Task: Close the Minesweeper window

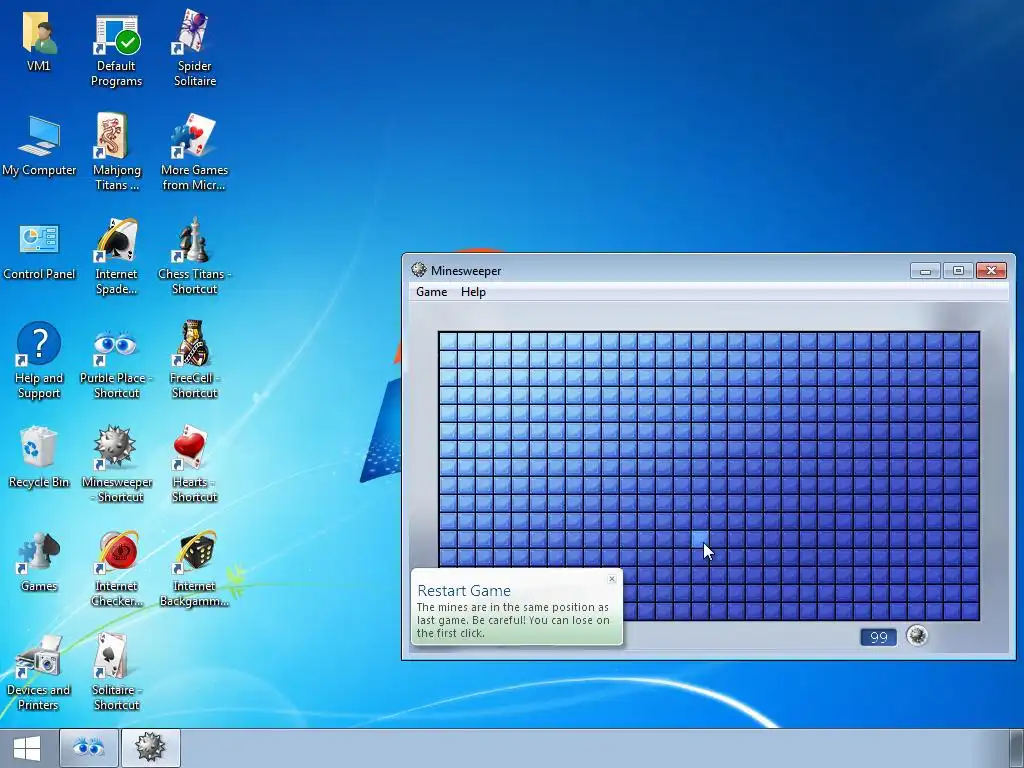Action: coord(991,270)
